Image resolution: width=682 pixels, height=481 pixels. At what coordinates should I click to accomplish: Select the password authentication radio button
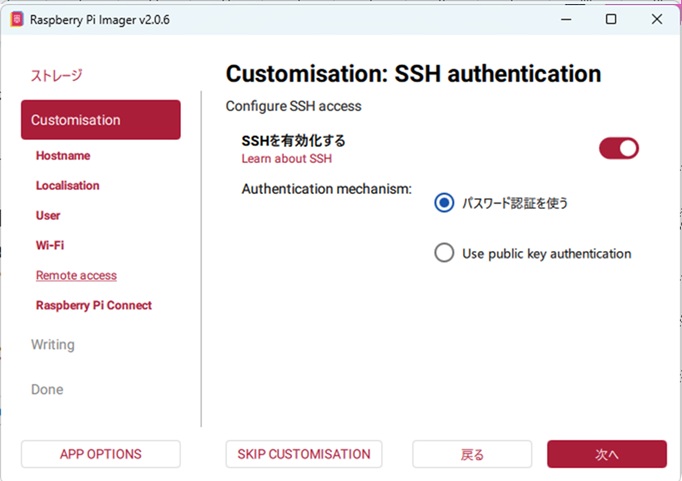point(445,203)
